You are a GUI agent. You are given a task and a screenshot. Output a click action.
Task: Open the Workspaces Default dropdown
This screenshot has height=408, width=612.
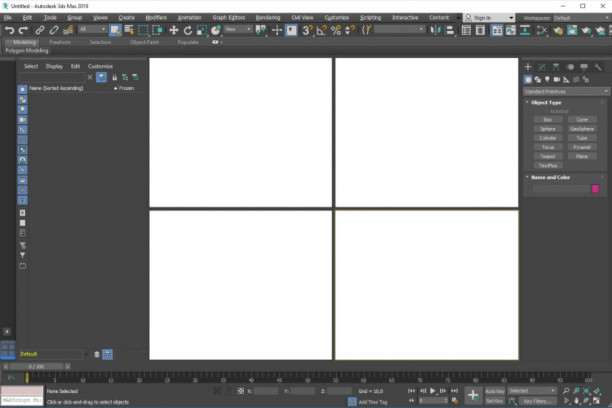(581, 18)
